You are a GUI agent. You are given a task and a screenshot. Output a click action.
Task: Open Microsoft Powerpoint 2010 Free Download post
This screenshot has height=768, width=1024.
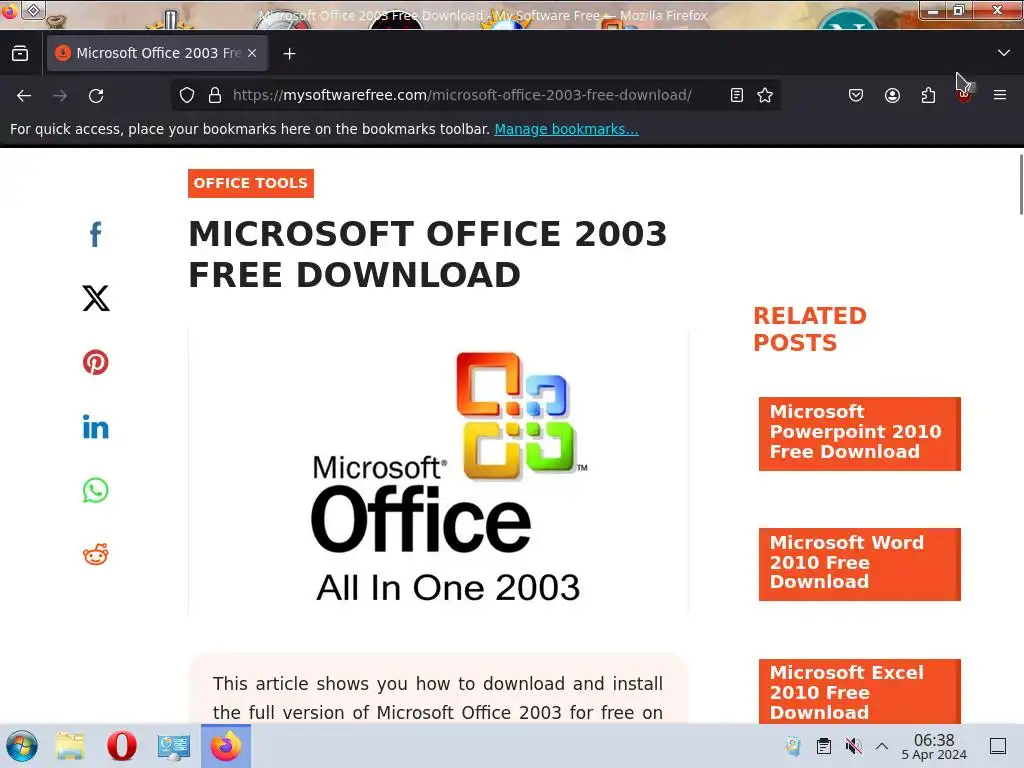pos(859,433)
